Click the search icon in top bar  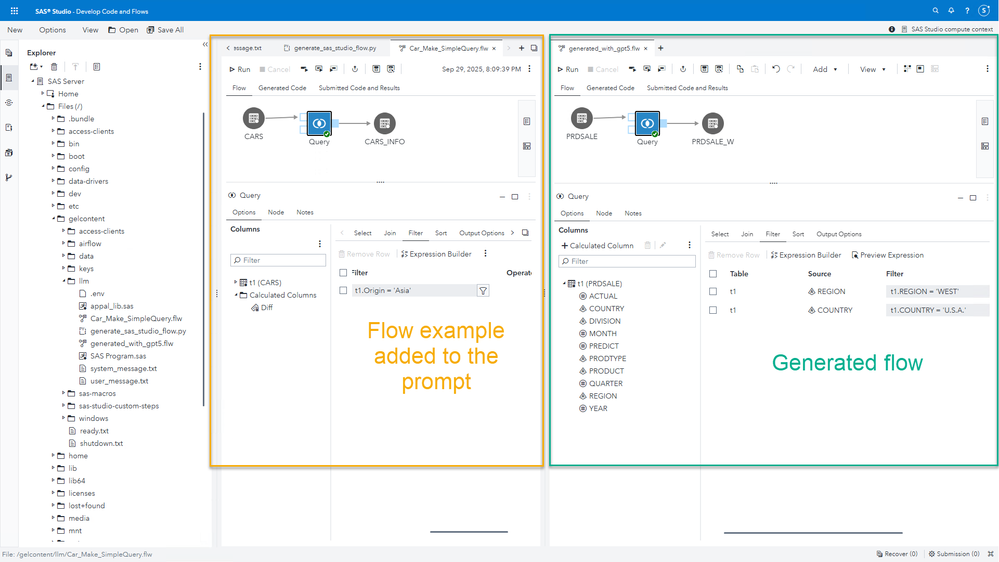(935, 11)
